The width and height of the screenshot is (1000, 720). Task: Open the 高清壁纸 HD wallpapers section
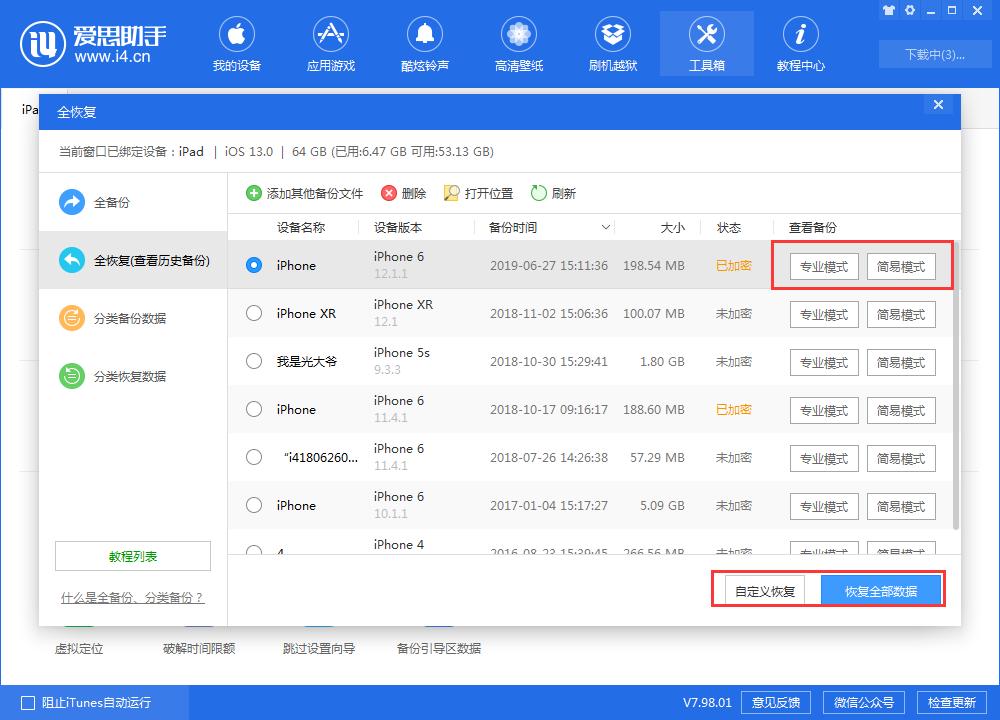518,43
